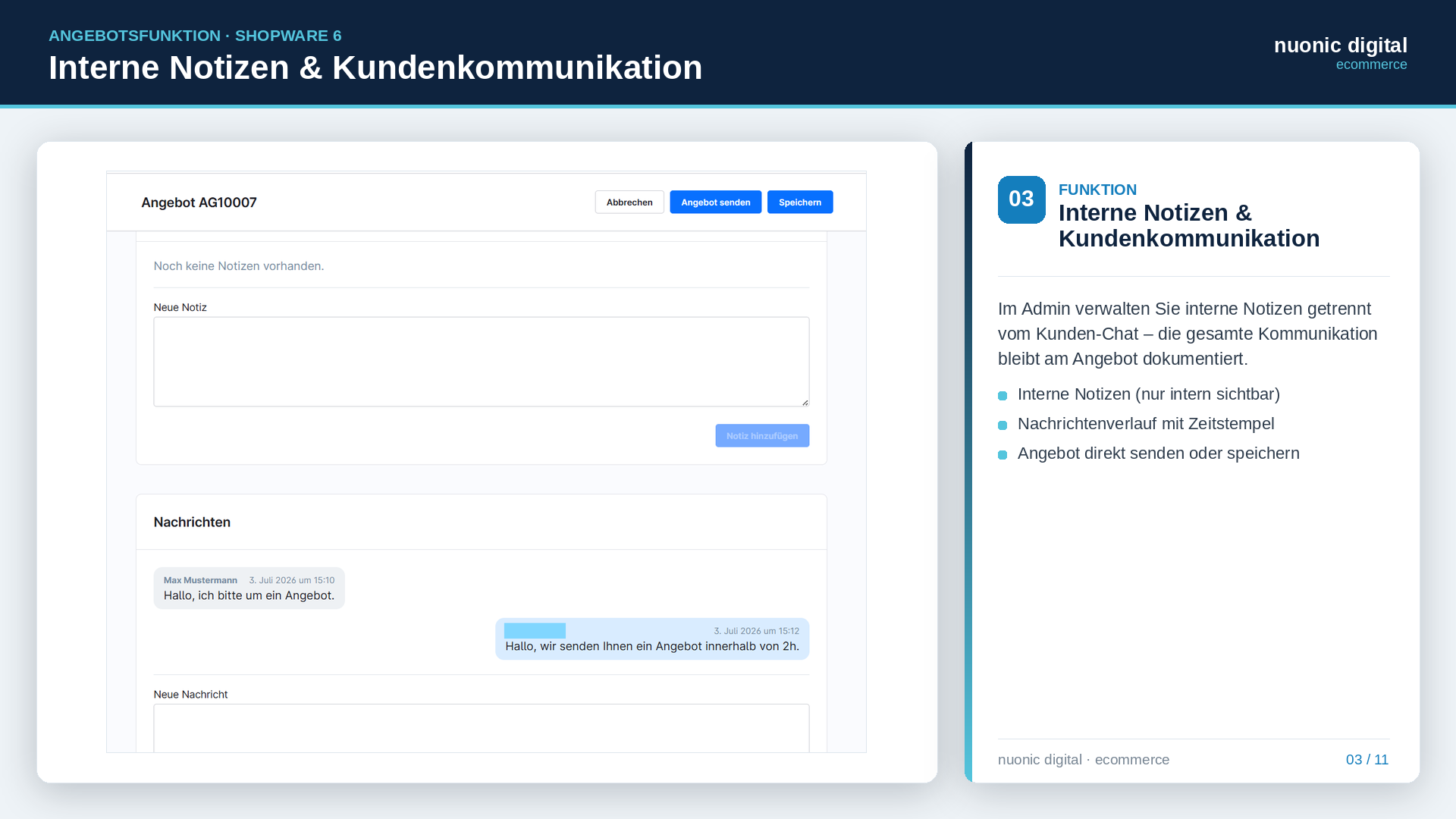
Task: Send the offer with Angebot senden
Action: [715, 202]
